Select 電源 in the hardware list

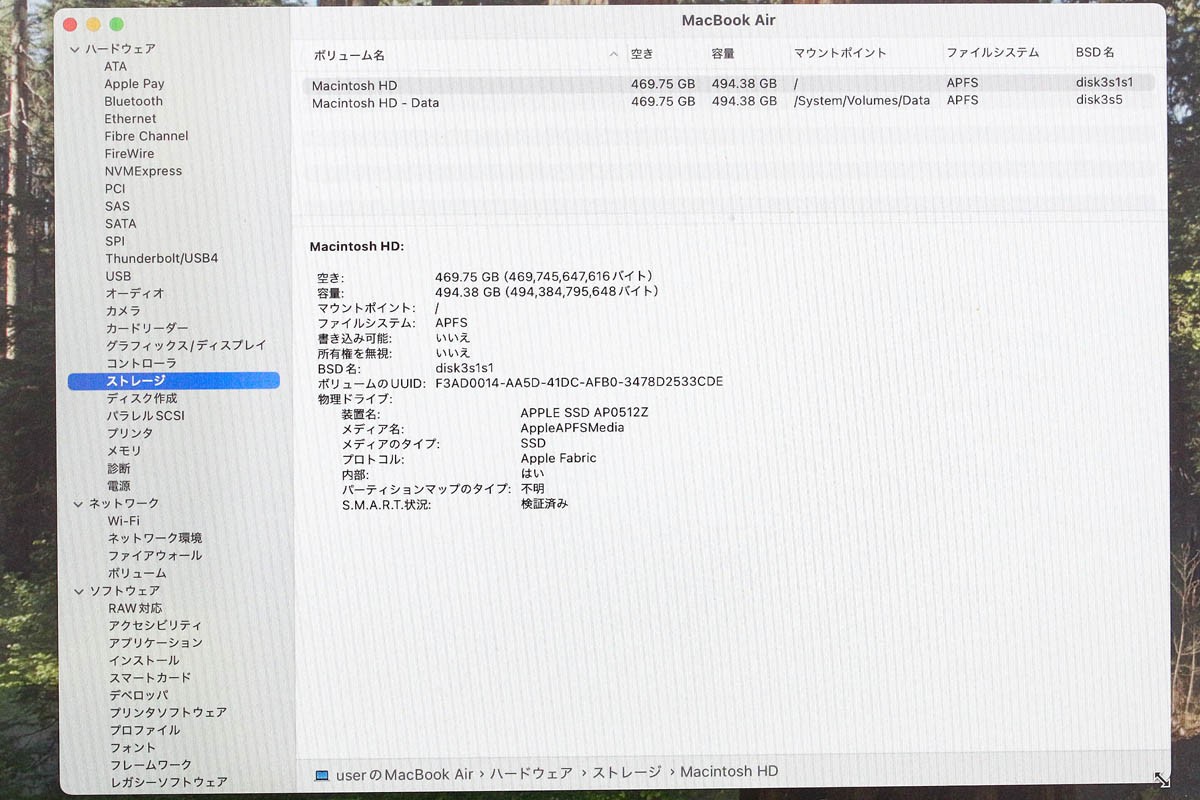point(119,486)
